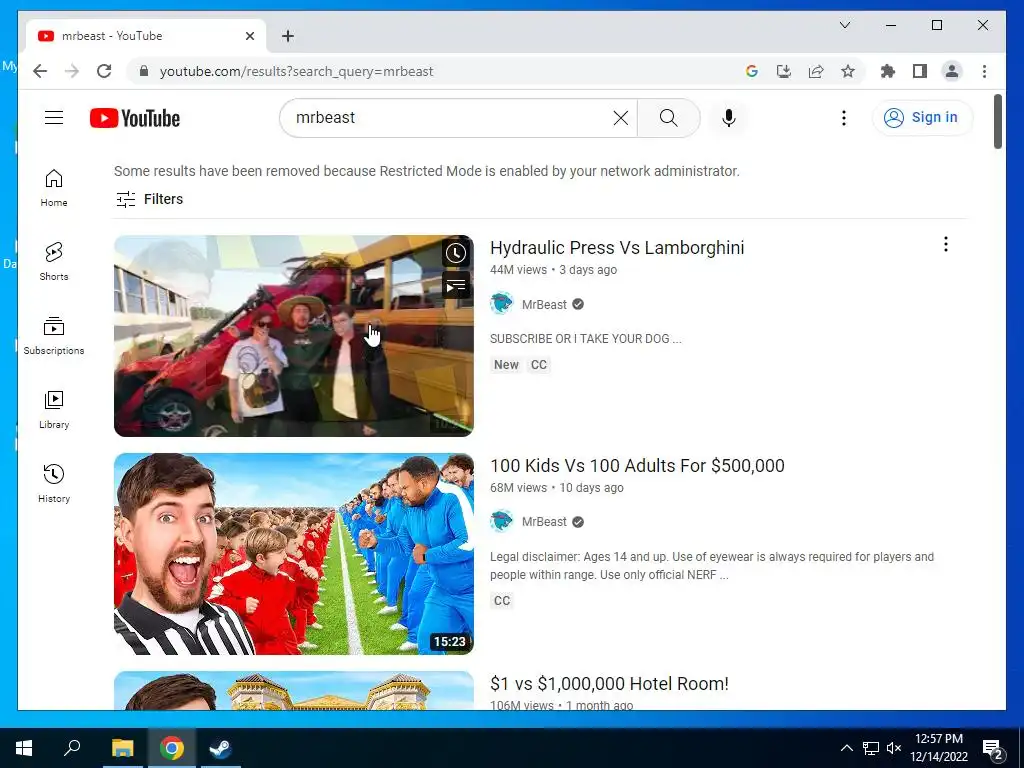Viewport: 1024px width, 768px height.
Task: Share this page icon in address bar
Action: tap(816, 71)
